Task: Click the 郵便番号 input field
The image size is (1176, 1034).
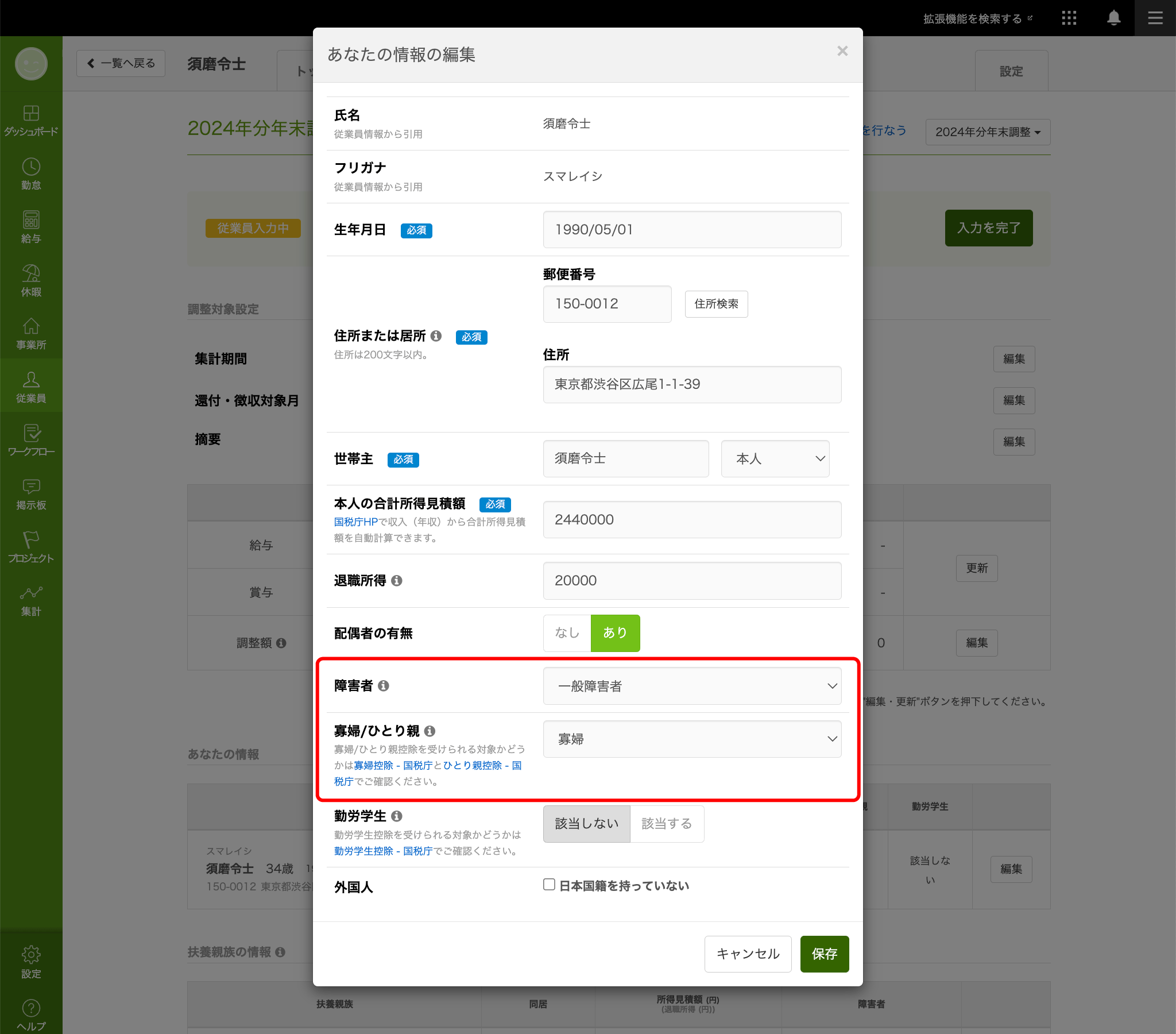Action: [607, 303]
